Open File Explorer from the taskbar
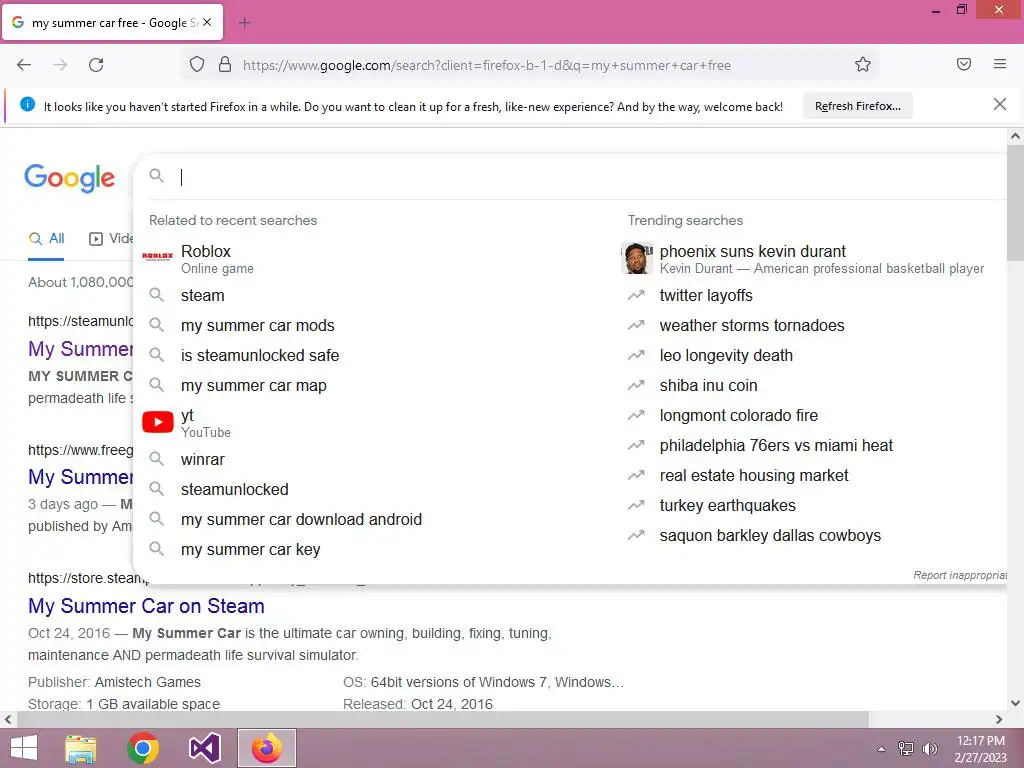 tap(81, 748)
